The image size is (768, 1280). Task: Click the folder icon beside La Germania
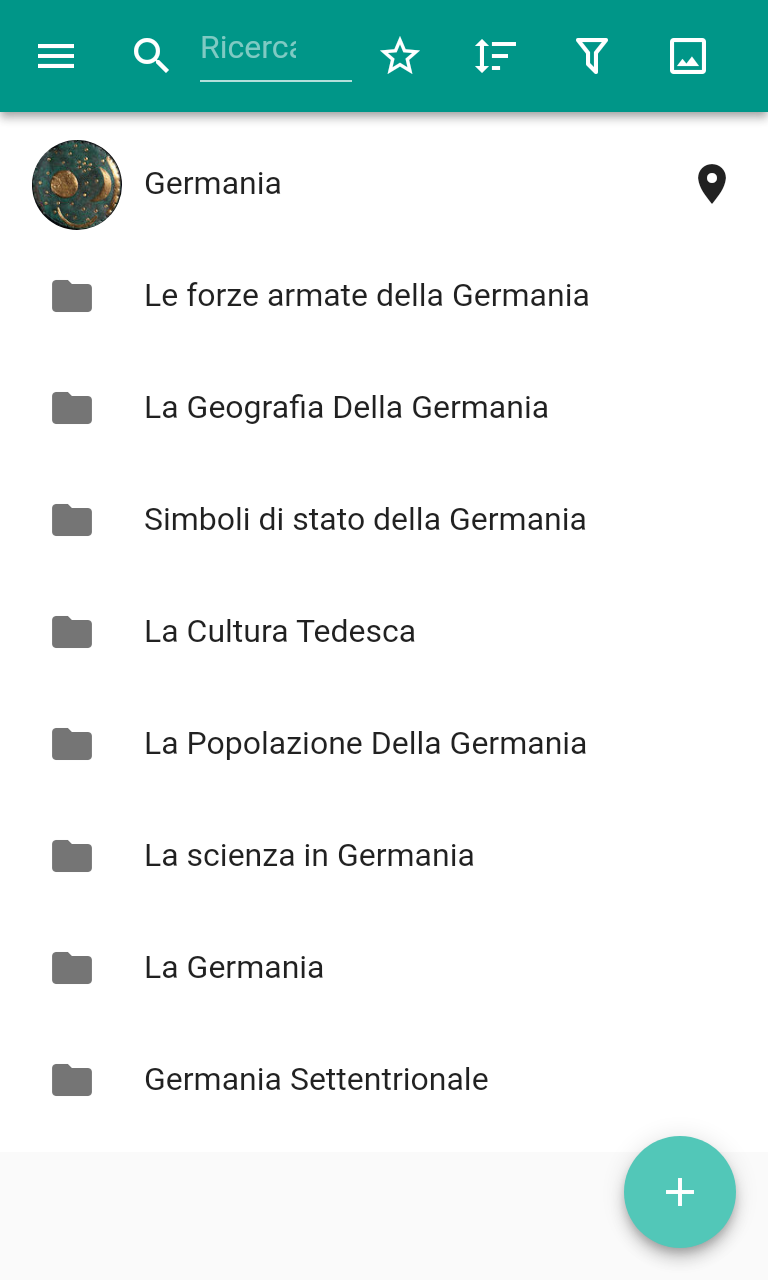click(x=72, y=968)
